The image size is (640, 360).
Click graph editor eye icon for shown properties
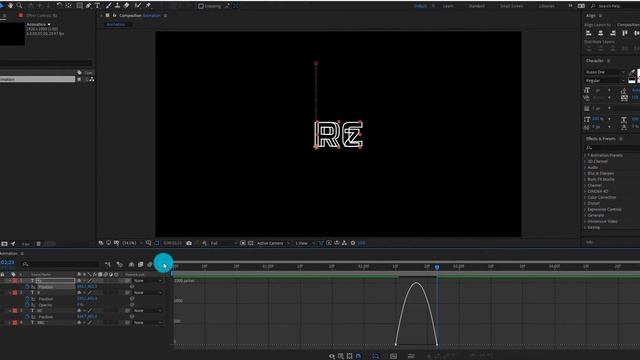click(x=332, y=356)
